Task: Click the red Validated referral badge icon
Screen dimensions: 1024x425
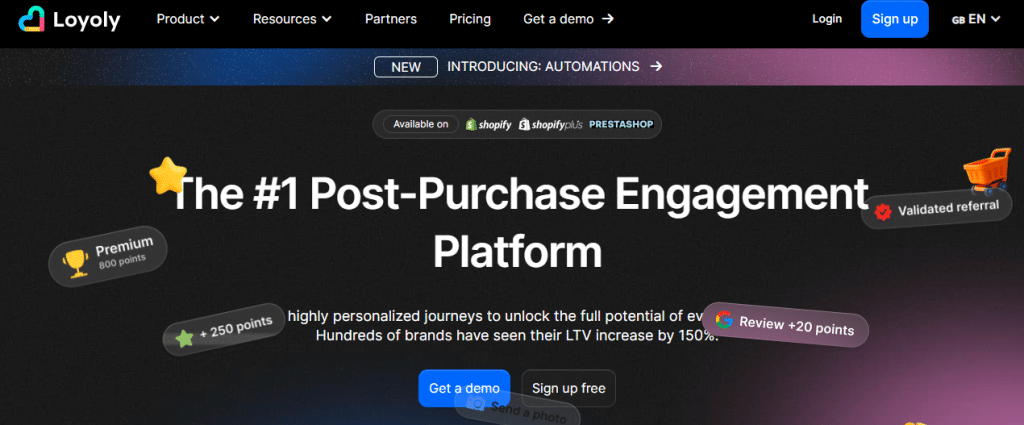Action: click(882, 211)
